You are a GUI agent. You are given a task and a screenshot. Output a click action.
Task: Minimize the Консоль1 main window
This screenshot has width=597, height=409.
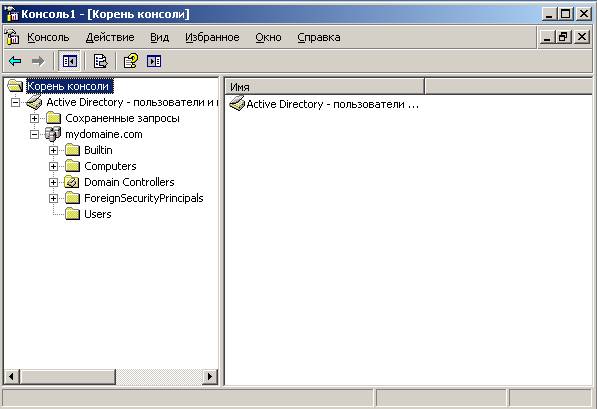pos(549,14)
